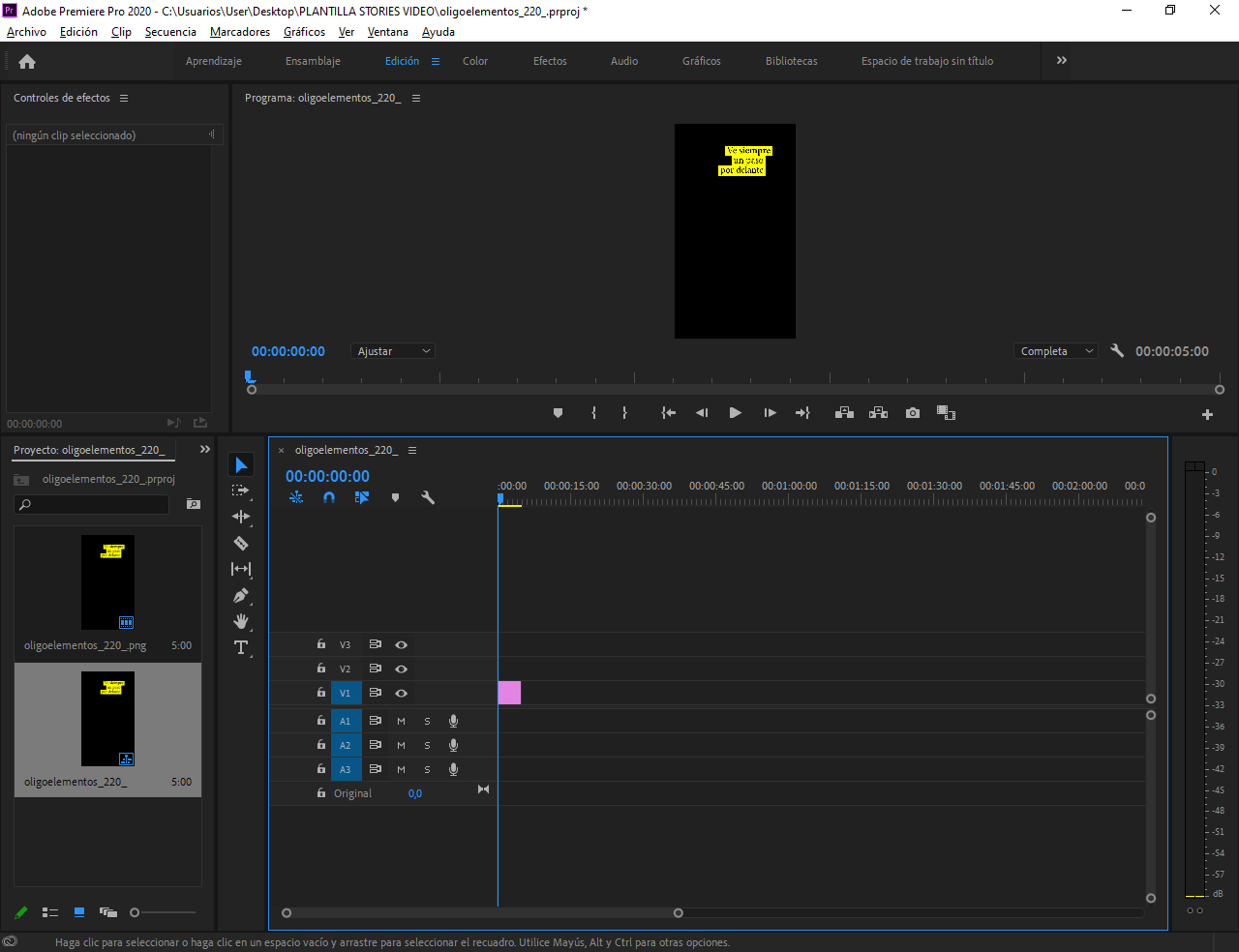Open the Completa resolution dropdown

click(1056, 351)
